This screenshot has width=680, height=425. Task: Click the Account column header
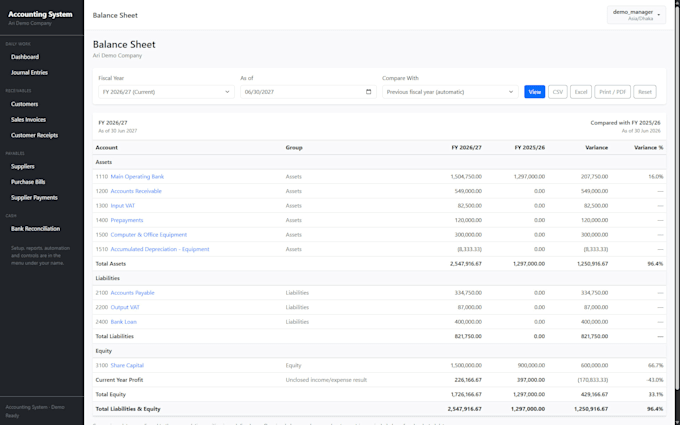(106, 148)
